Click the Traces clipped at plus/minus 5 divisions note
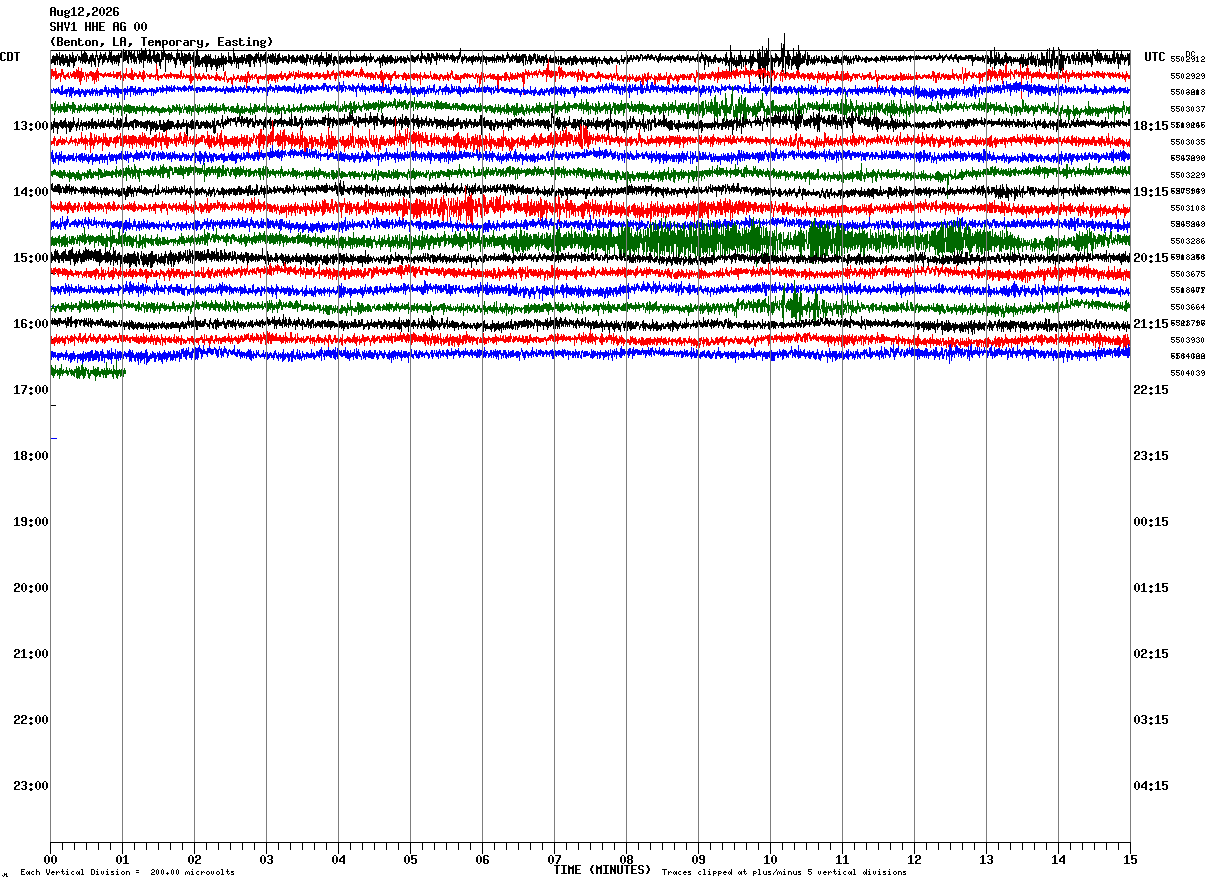This screenshot has width=1210, height=886. pos(784,873)
